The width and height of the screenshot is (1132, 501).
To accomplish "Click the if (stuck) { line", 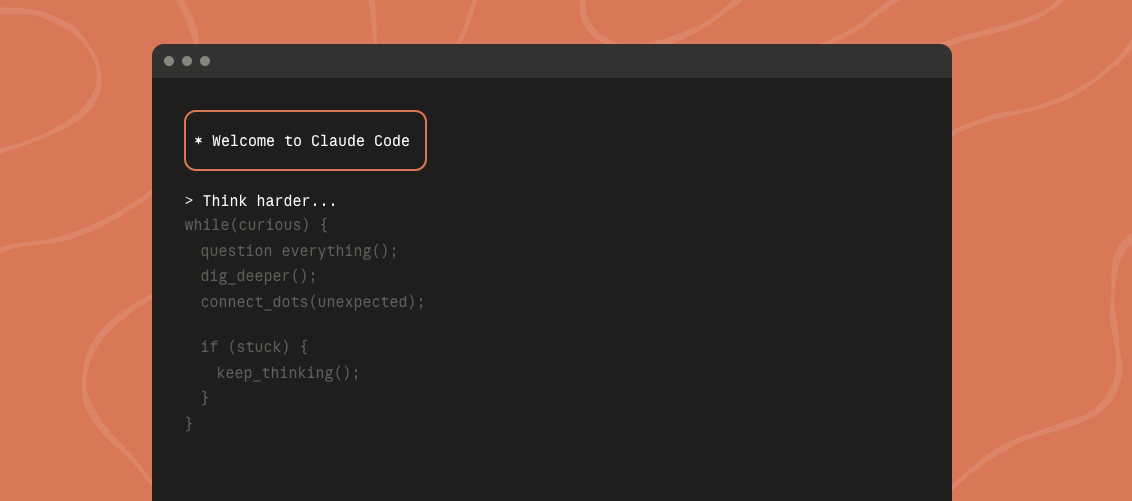I will (254, 347).
